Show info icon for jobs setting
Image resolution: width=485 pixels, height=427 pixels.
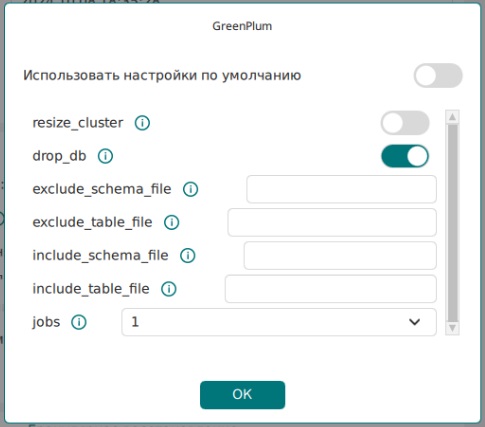point(79,322)
